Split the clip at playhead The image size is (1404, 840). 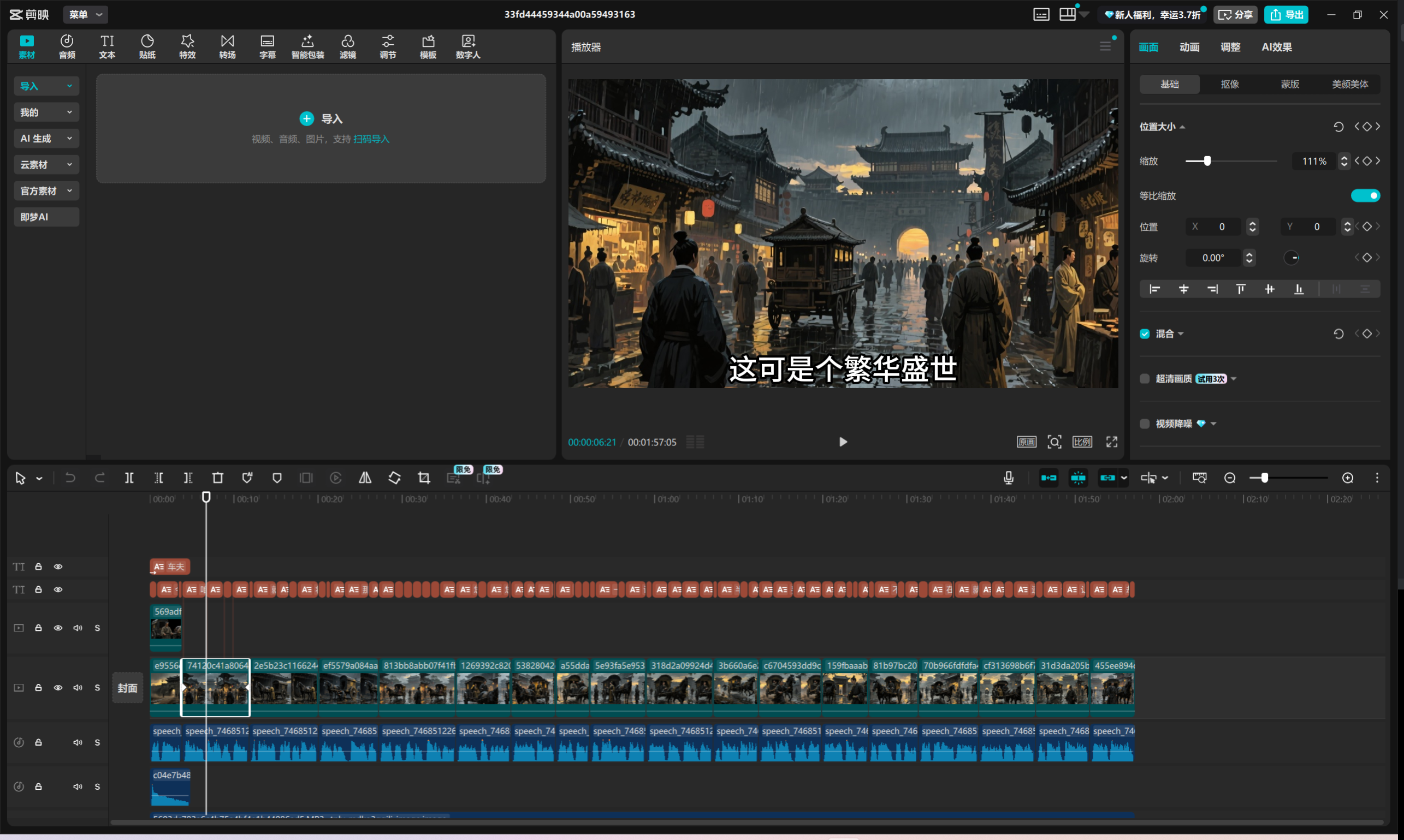(129, 478)
